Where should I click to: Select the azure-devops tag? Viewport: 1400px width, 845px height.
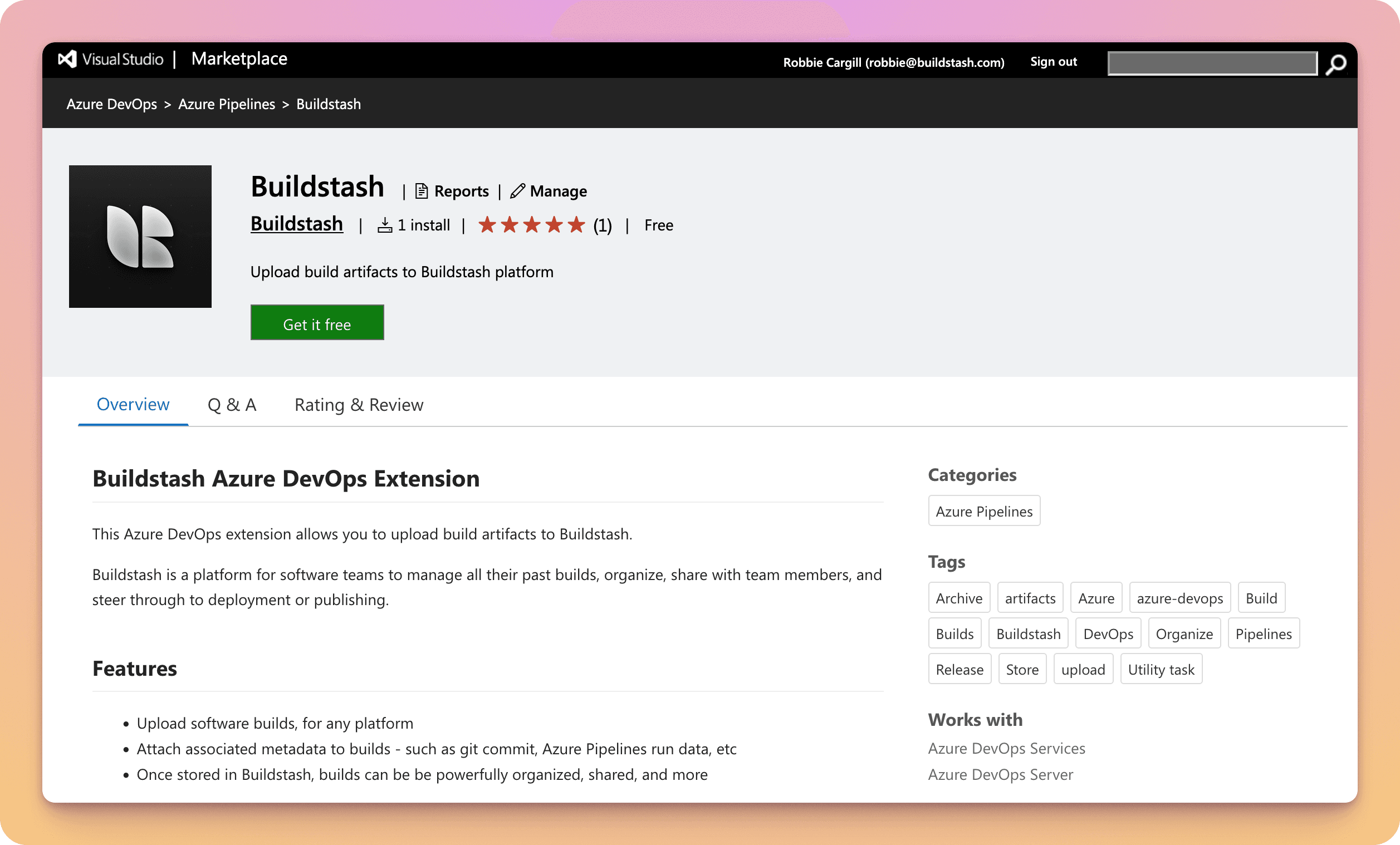[x=1179, y=597]
